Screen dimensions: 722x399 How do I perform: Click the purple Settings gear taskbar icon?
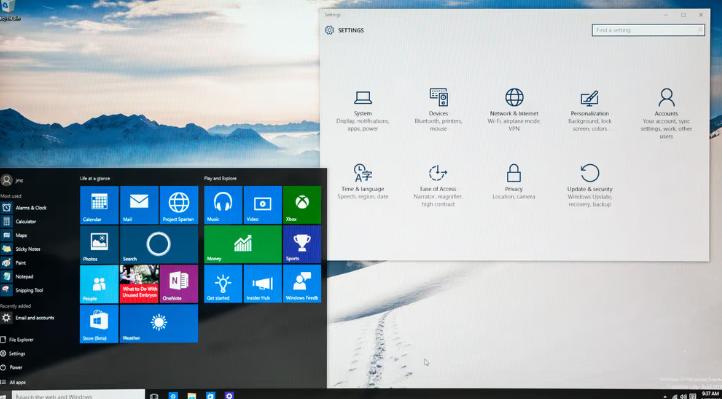point(229,395)
